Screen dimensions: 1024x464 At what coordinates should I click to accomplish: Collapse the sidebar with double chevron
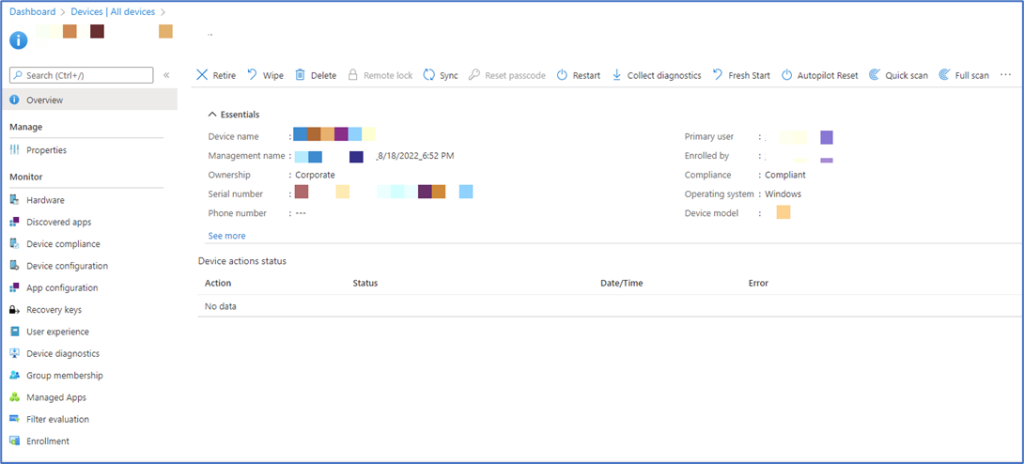[167, 75]
